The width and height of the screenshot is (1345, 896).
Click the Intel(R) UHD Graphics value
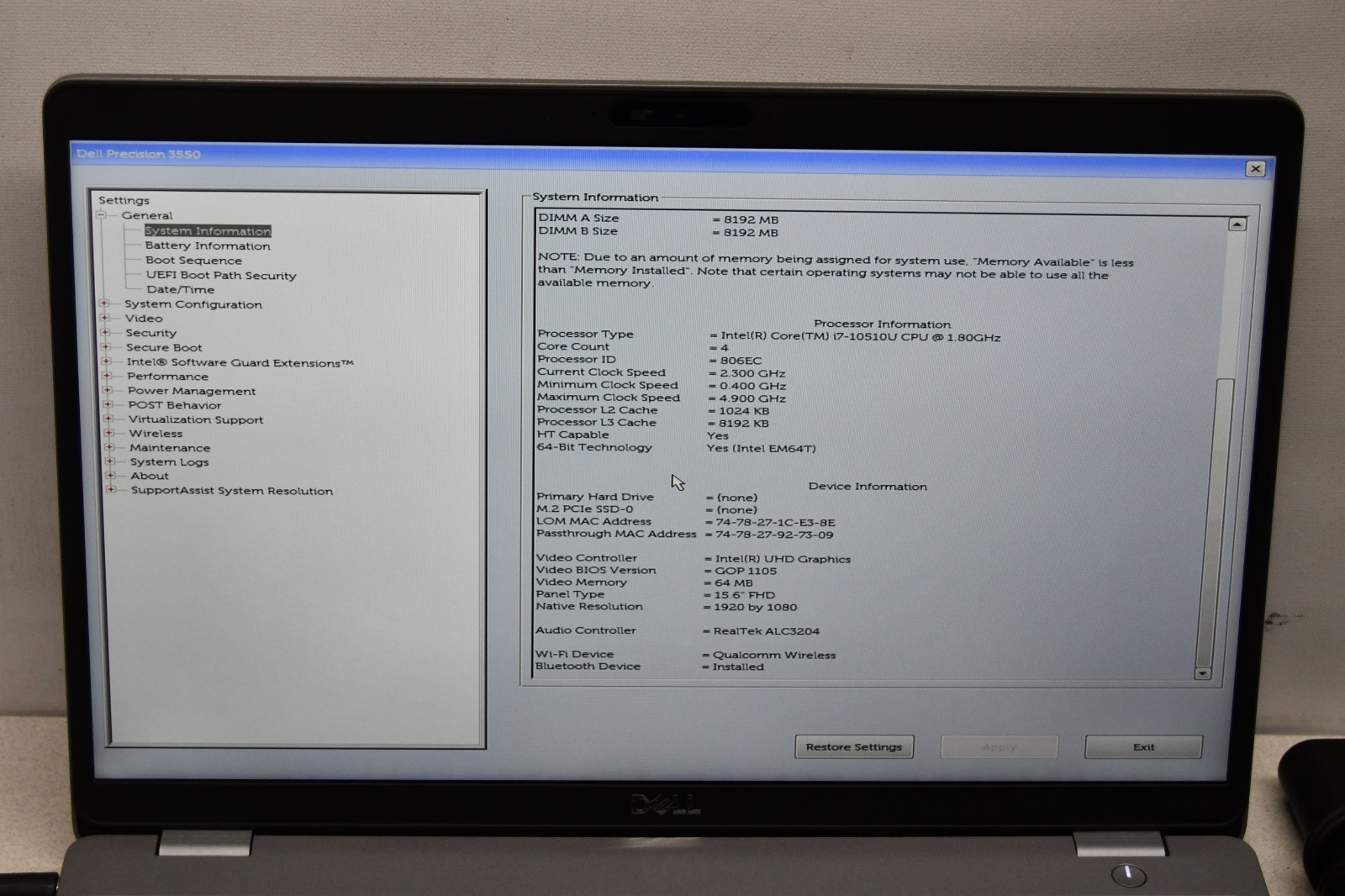783,559
